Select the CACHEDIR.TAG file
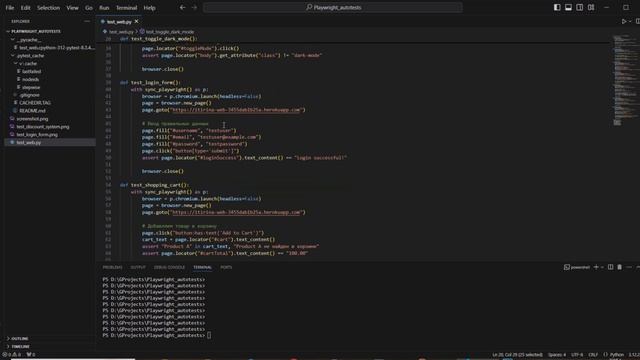Viewport: 640px width, 360px height. click(35, 103)
